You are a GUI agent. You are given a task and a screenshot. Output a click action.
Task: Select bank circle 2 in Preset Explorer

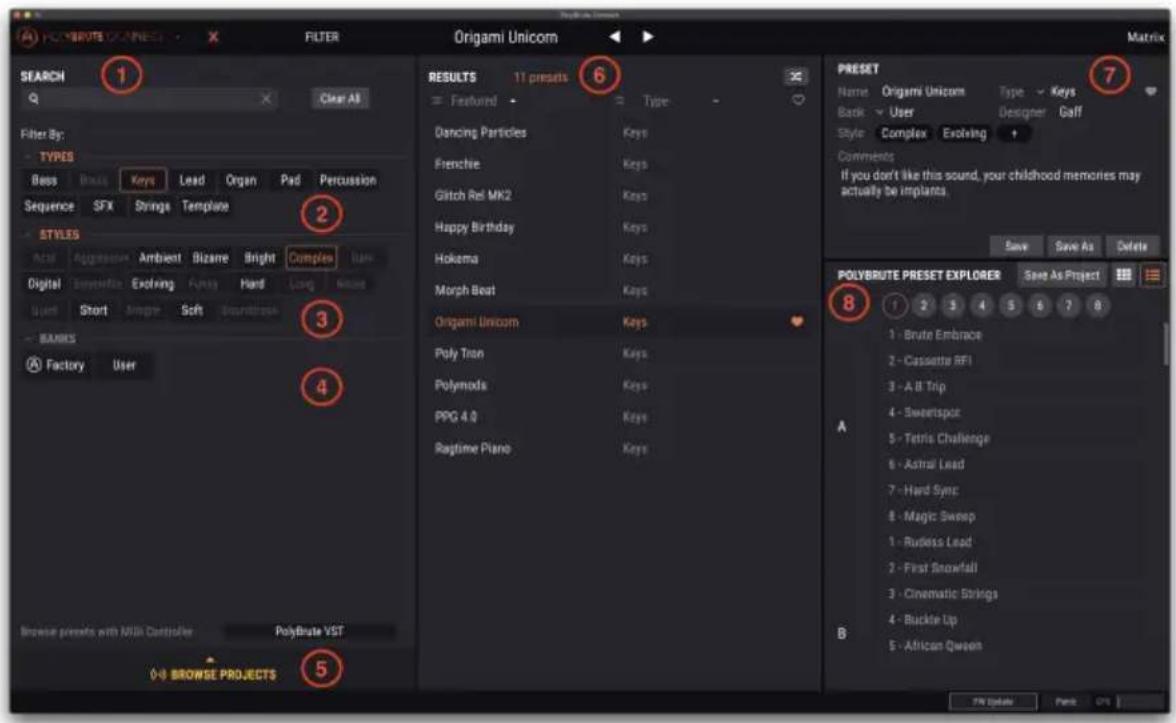point(924,305)
